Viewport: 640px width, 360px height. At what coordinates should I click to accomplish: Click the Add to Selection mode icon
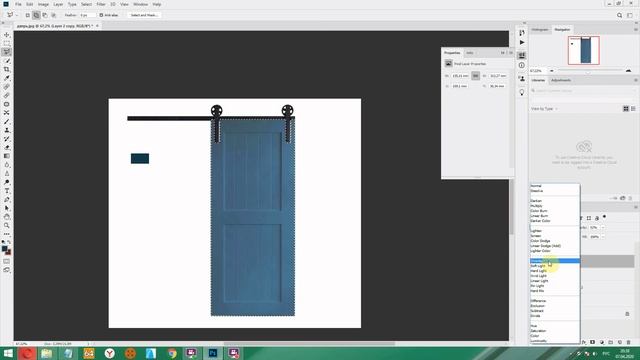(36, 15)
